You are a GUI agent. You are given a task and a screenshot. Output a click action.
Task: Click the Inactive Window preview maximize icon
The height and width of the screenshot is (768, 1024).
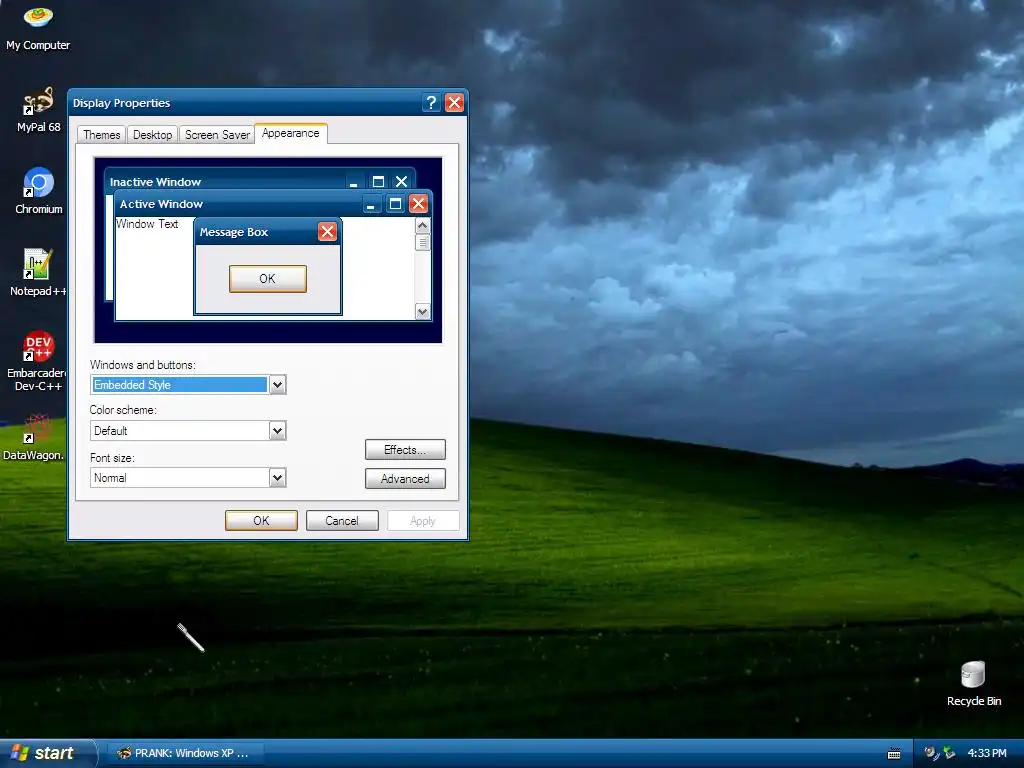378,182
